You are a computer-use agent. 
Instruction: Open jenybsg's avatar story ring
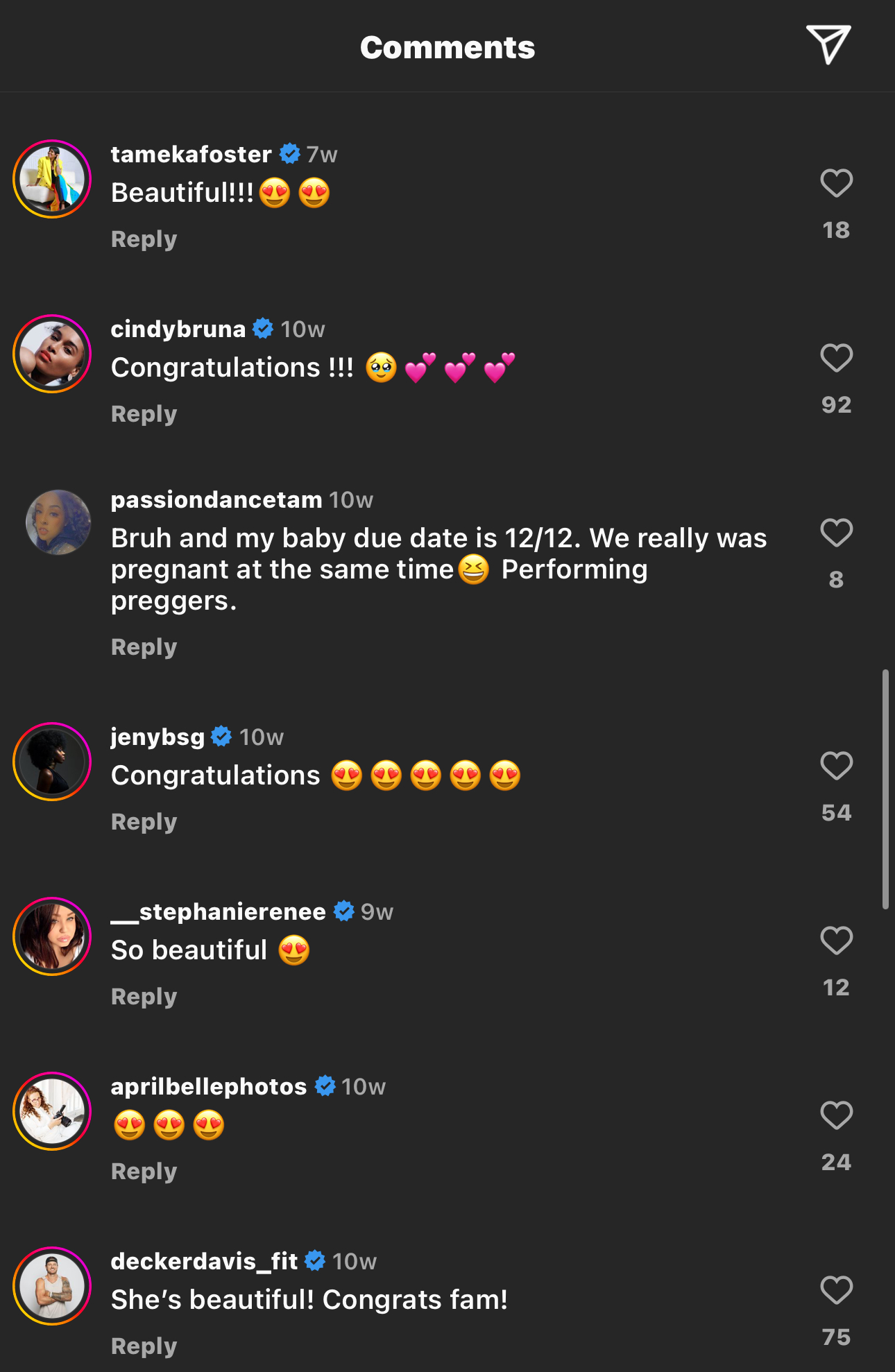[x=52, y=762]
